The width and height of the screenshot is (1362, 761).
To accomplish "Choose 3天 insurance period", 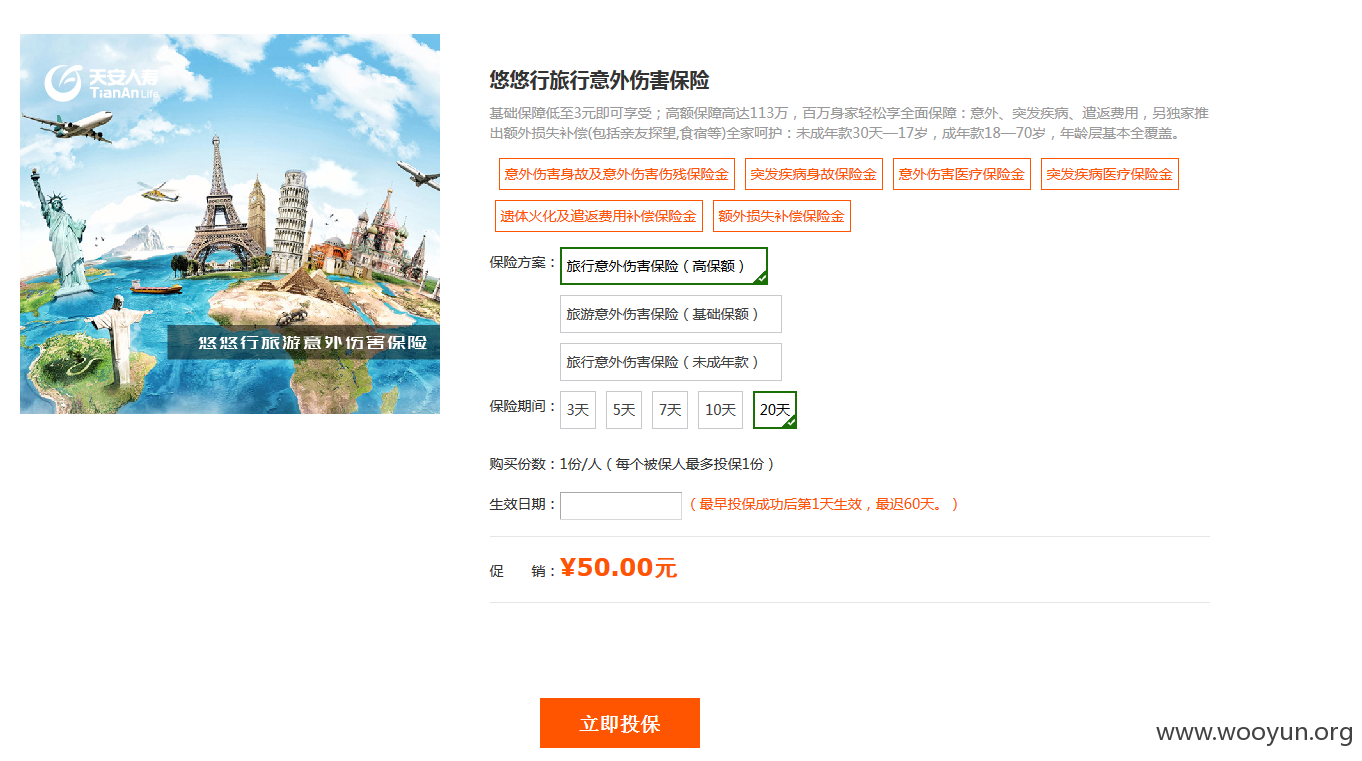I will [578, 410].
